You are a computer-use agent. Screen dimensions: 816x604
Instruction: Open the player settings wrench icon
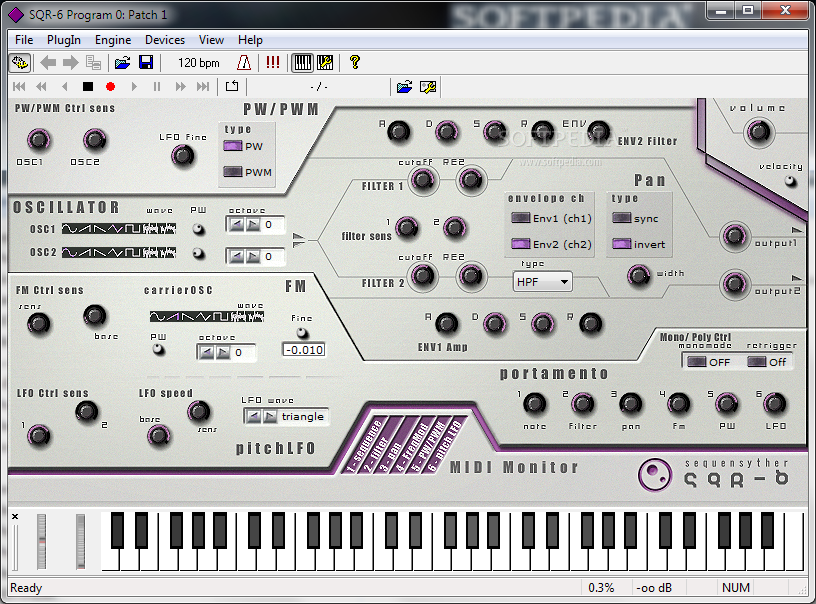click(428, 87)
